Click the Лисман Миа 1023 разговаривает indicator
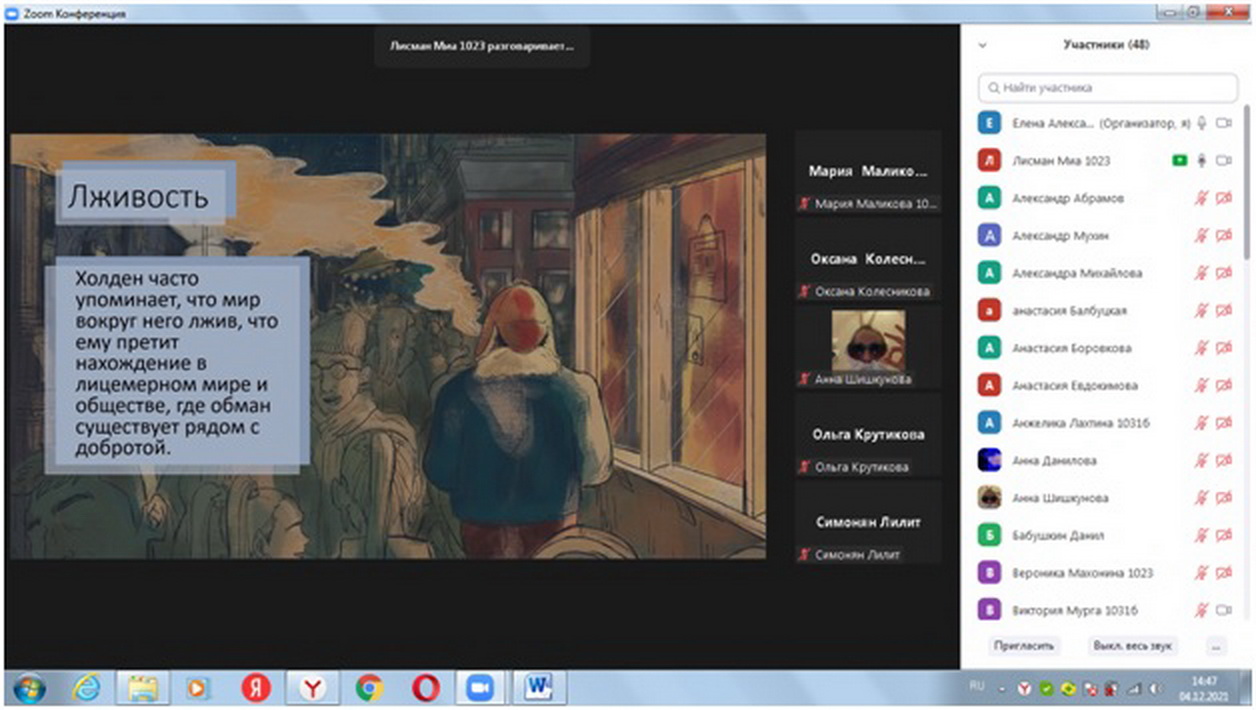The image size is (1256, 710). pos(482,46)
